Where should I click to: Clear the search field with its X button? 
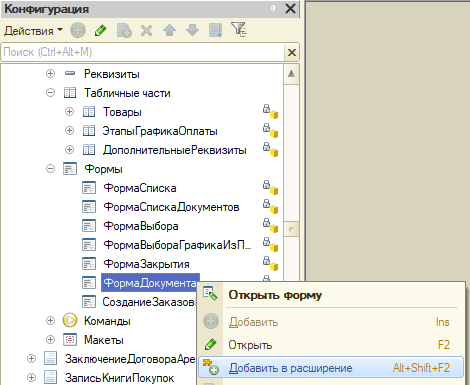(x=292, y=52)
